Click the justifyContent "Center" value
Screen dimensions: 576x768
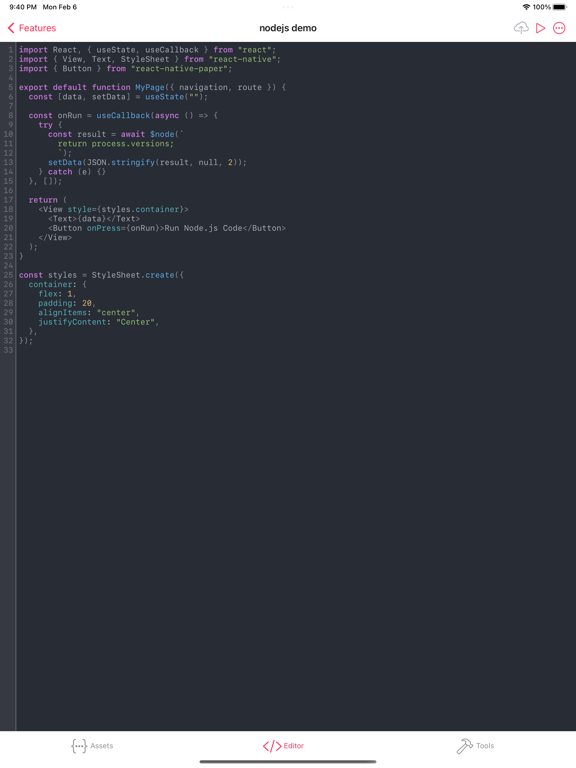tap(135, 322)
